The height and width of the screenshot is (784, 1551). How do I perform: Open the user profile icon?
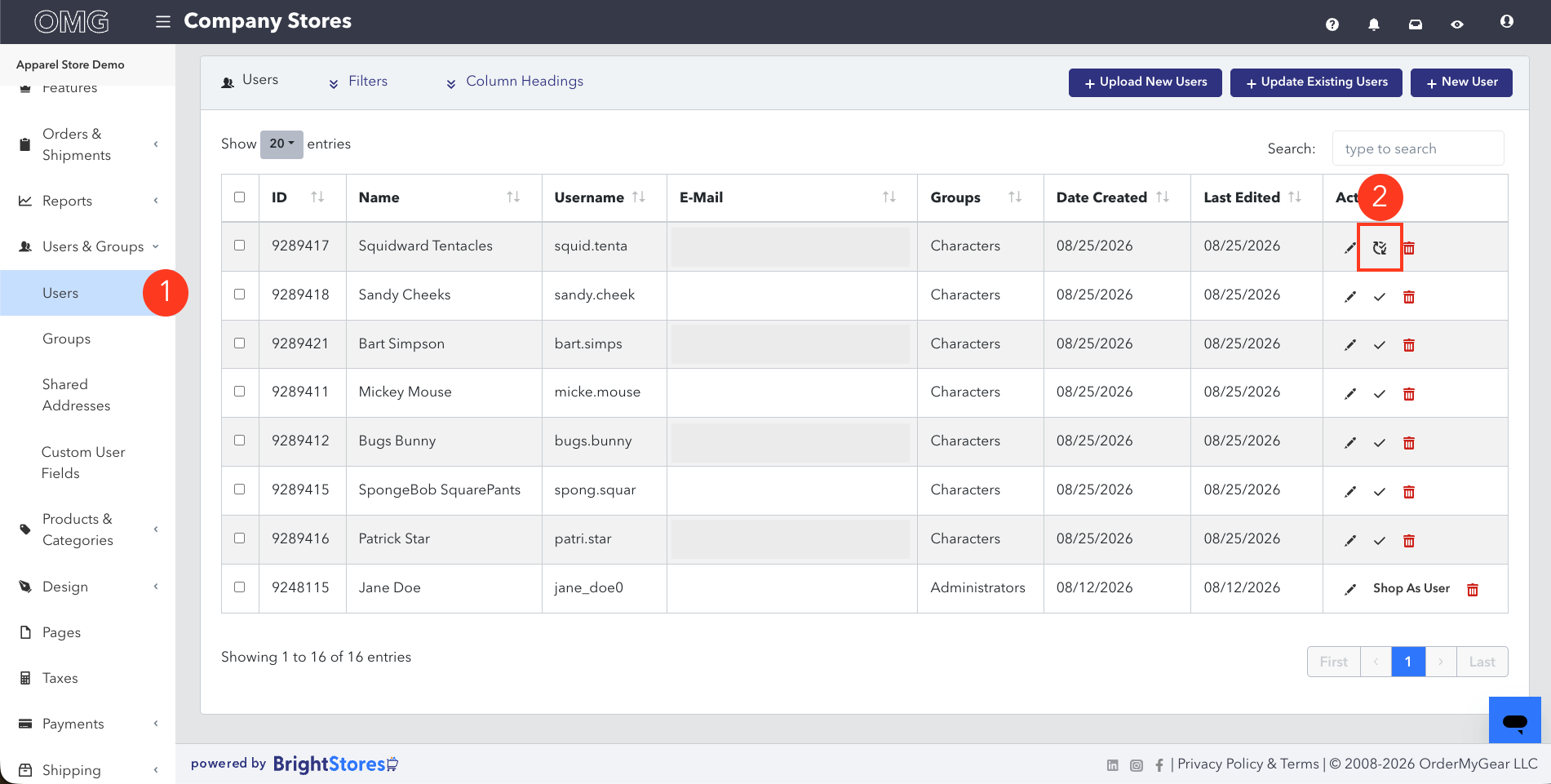(x=1507, y=21)
